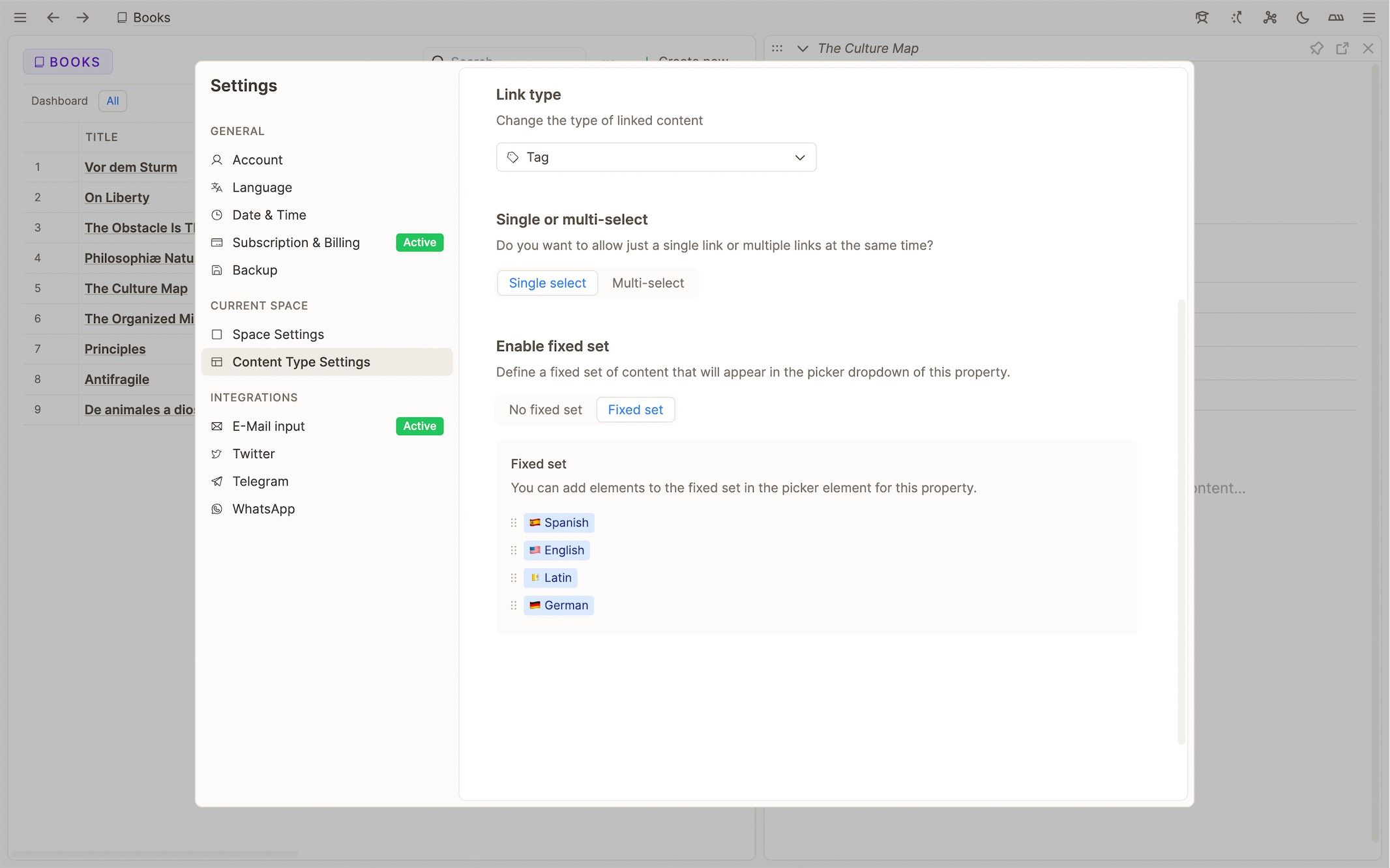Enable dark mode via the moon icon
1390x868 pixels.
click(1302, 18)
